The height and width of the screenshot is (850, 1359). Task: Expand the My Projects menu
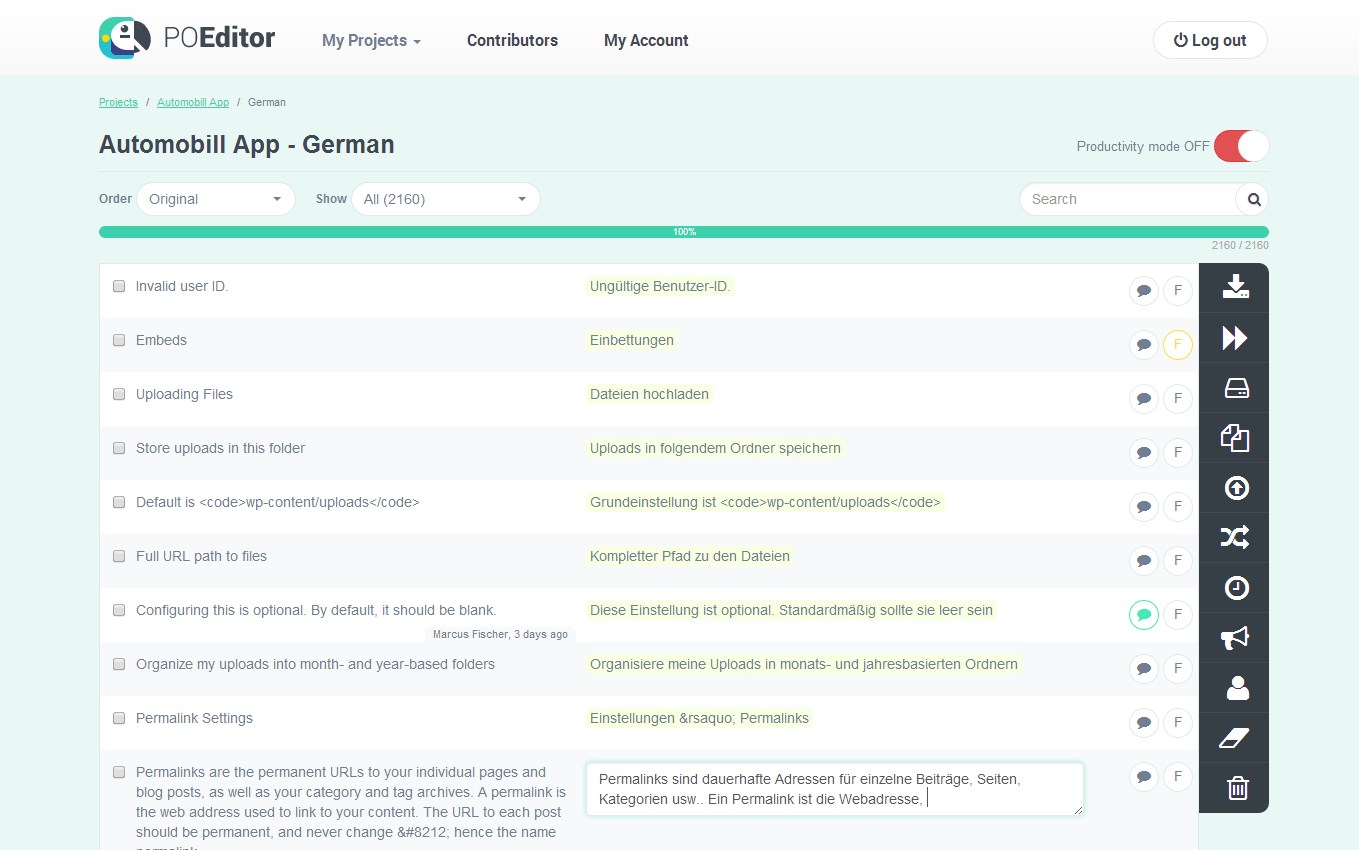371,41
